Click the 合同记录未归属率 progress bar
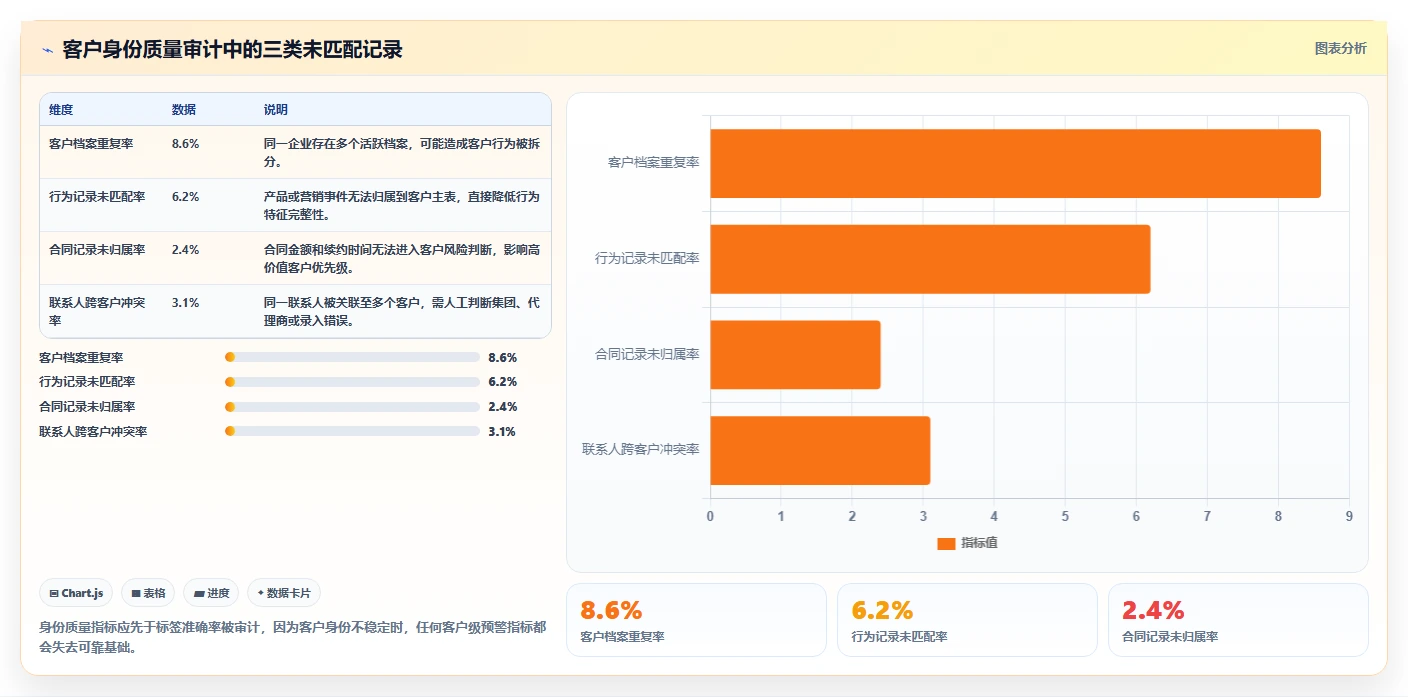 [352, 407]
